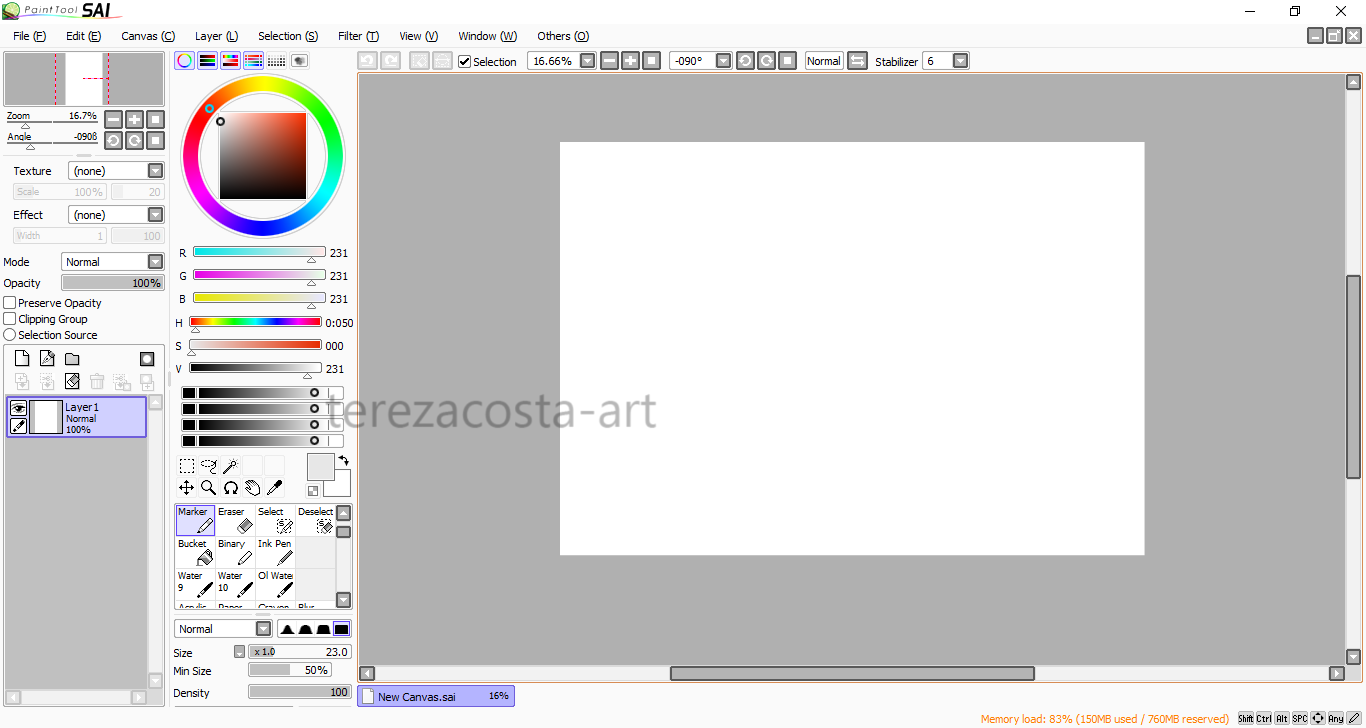1366x728 pixels.
Task: Select the Eraser tool
Action: [x=235, y=521]
